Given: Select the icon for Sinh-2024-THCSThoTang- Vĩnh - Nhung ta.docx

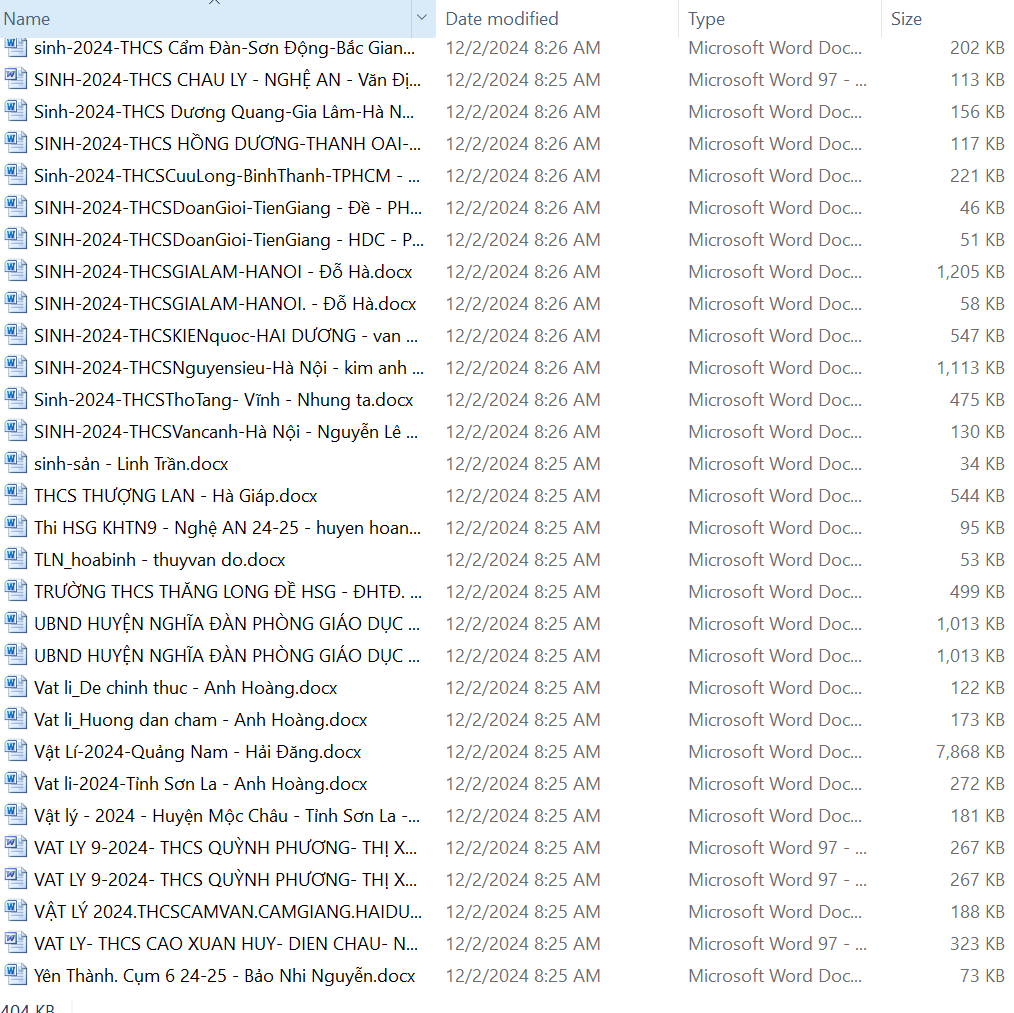Looking at the screenshot, I should 16,399.
